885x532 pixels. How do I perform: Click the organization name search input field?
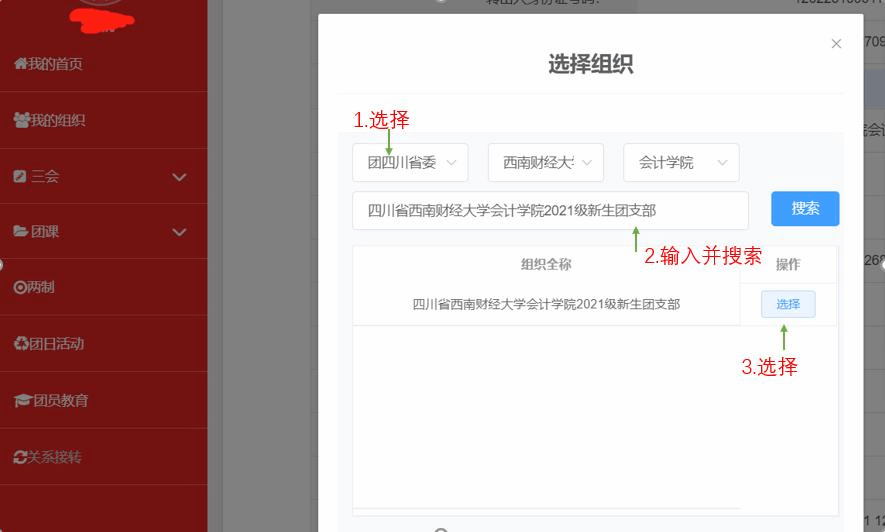click(550, 210)
